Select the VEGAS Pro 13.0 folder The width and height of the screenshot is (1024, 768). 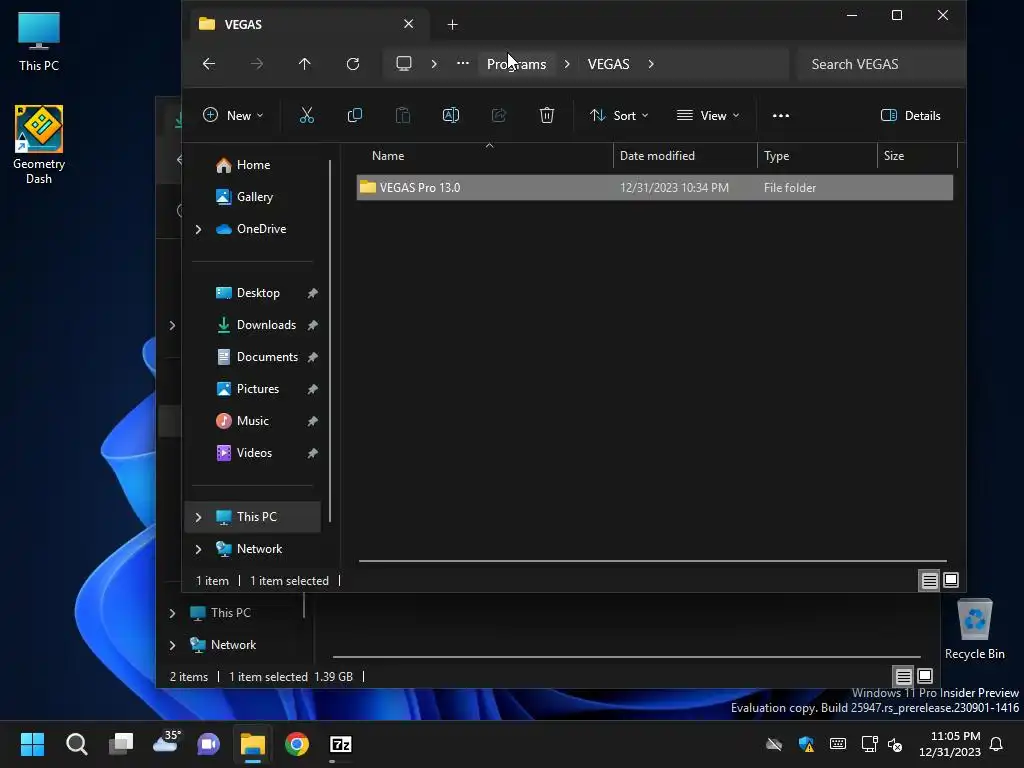[x=654, y=188]
